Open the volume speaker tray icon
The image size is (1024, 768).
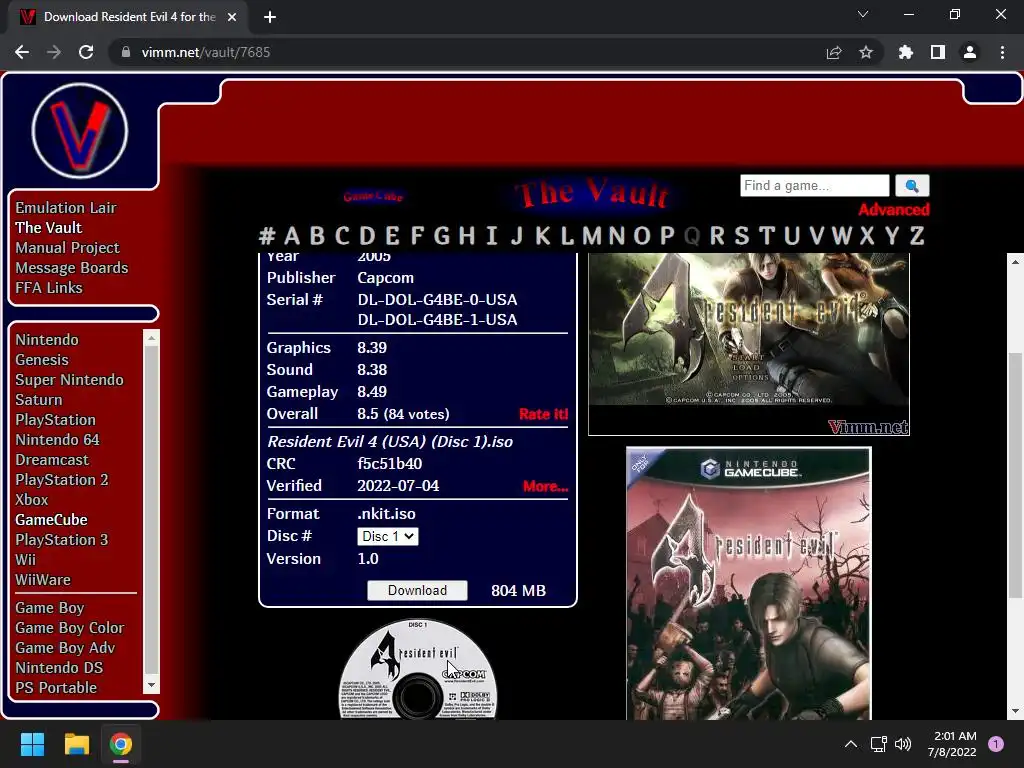point(903,744)
